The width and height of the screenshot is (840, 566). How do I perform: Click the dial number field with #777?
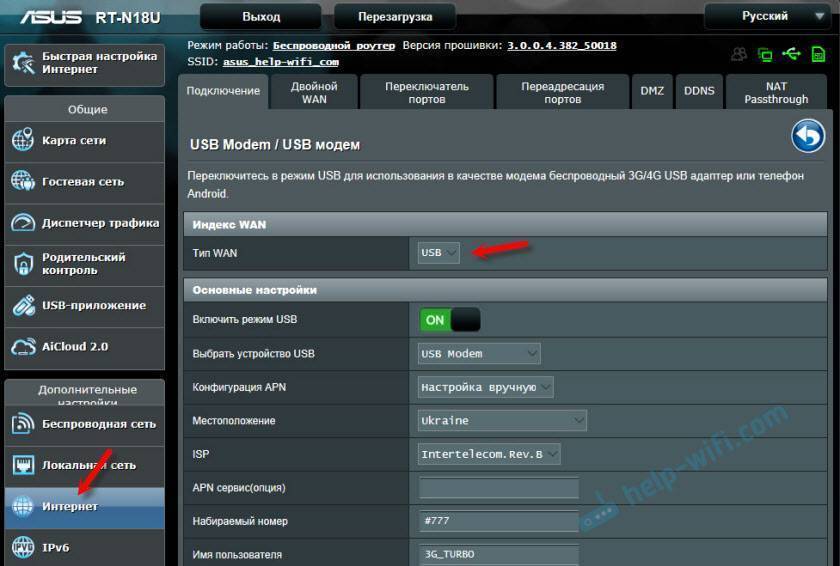pyautogui.click(x=499, y=522)
